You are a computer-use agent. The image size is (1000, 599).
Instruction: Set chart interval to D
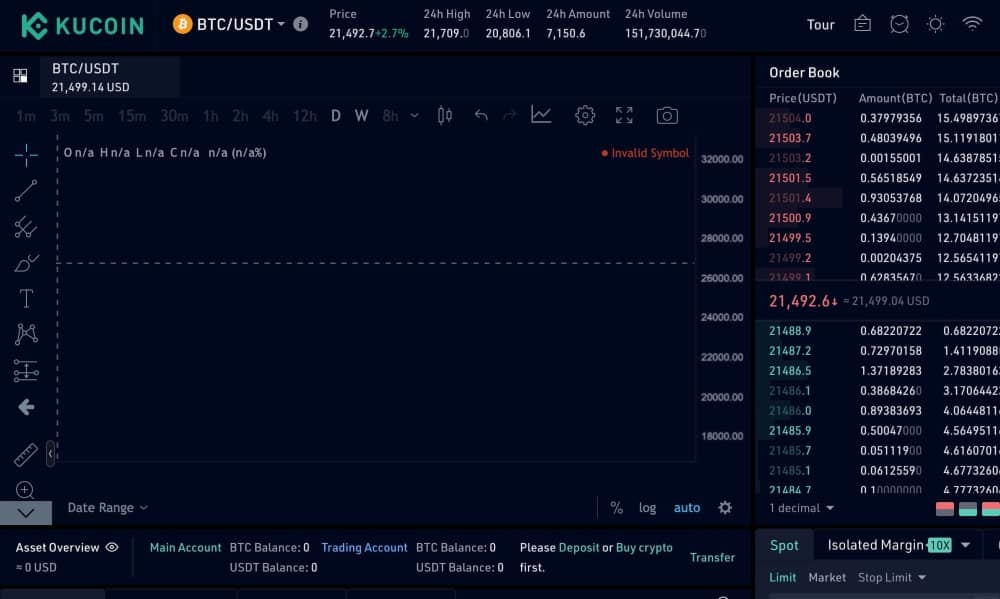[x=335, y=116]
